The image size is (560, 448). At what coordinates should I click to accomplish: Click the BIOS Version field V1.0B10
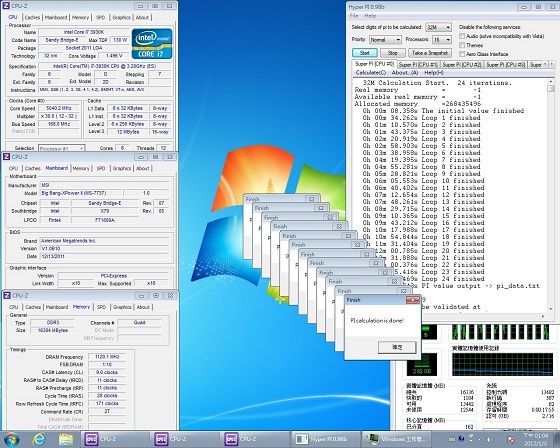pos(104,249)
